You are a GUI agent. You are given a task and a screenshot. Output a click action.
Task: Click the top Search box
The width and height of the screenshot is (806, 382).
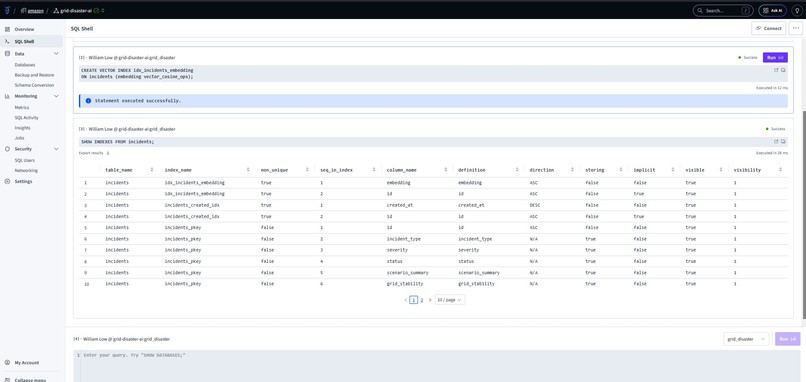point(723,10)
